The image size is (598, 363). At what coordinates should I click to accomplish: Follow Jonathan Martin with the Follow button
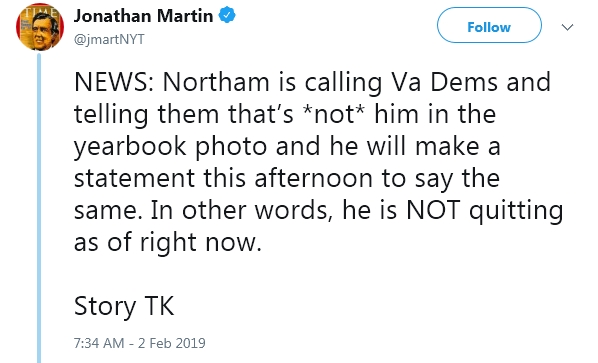(x=489, y=25)
